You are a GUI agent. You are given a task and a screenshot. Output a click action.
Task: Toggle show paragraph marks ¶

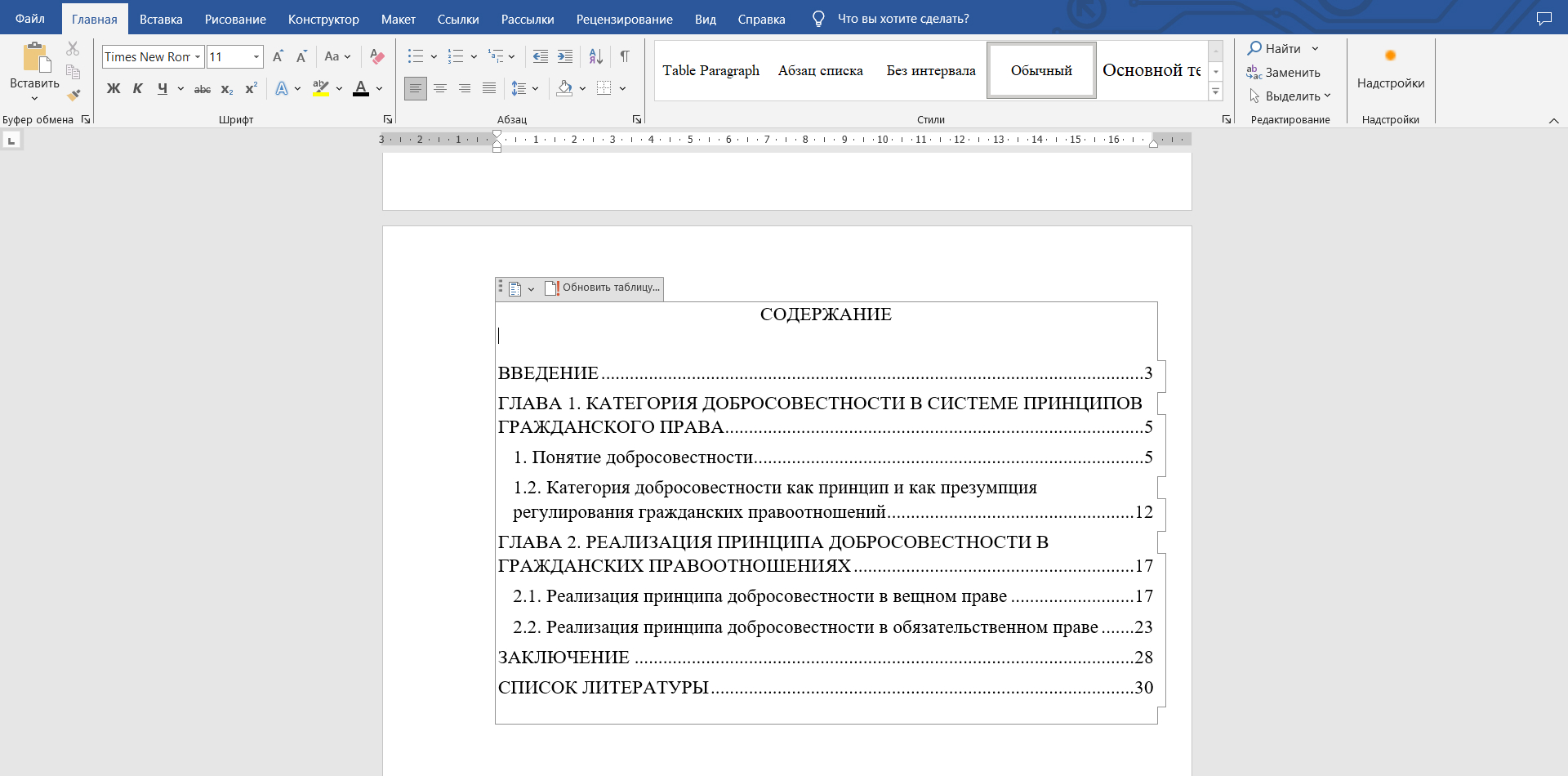click(x=625, y=56)
